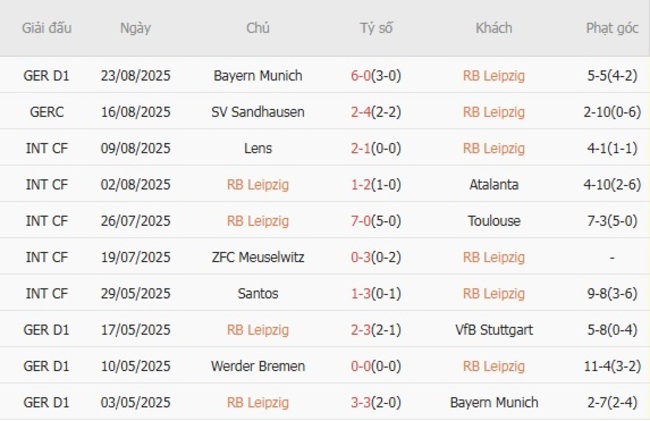Select the Santos team name
The width and height of the screenshot is (650, 421).
(x=258, y=294)
